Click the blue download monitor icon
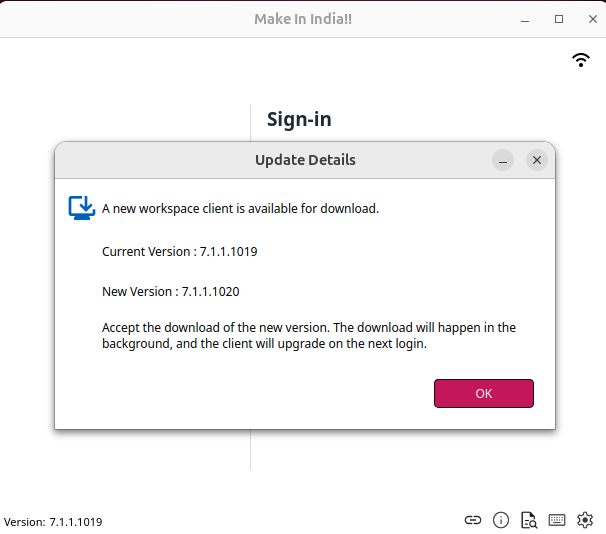The height and width of the screenshot is (534, 606). pyautogui.click(x=81, y=208)
